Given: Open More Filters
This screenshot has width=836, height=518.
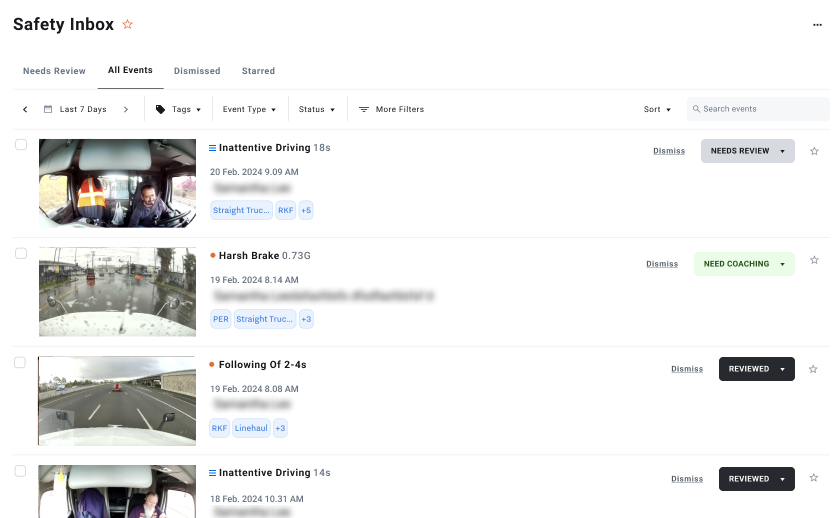Looking at the screenshot, I should 392,109.
